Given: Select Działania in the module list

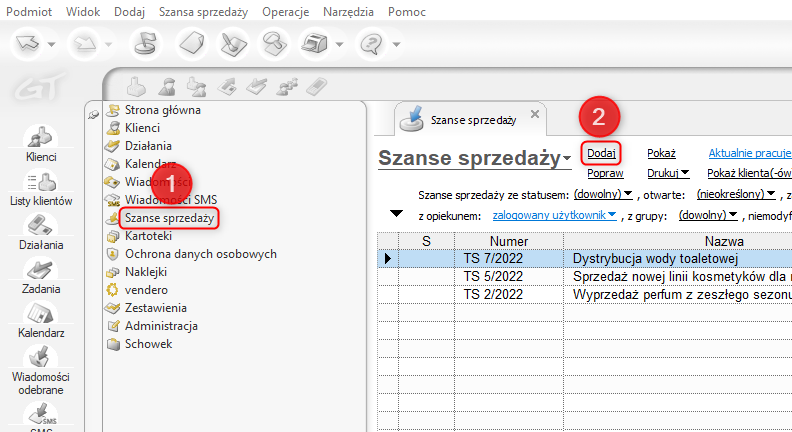Looking at the screenshot, I should (148, 146).
